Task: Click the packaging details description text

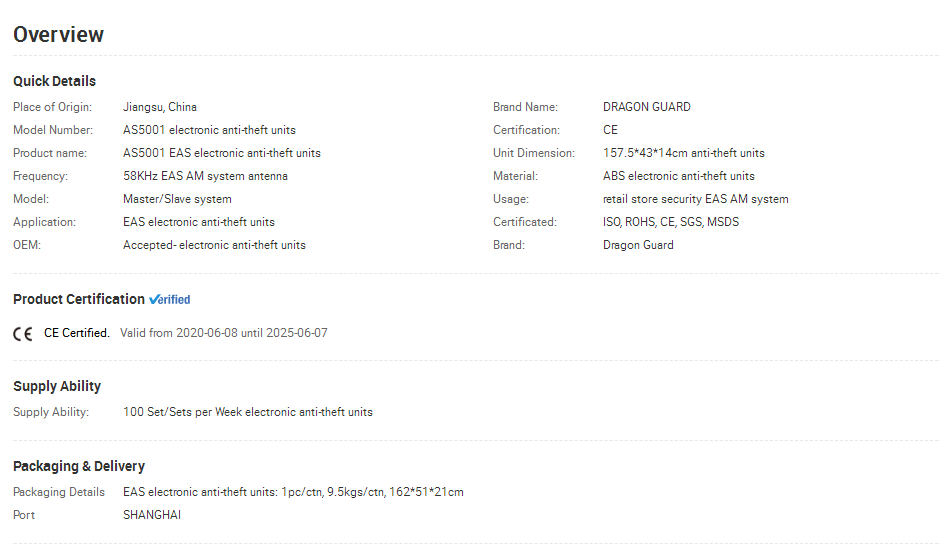Action: point(294,492)
